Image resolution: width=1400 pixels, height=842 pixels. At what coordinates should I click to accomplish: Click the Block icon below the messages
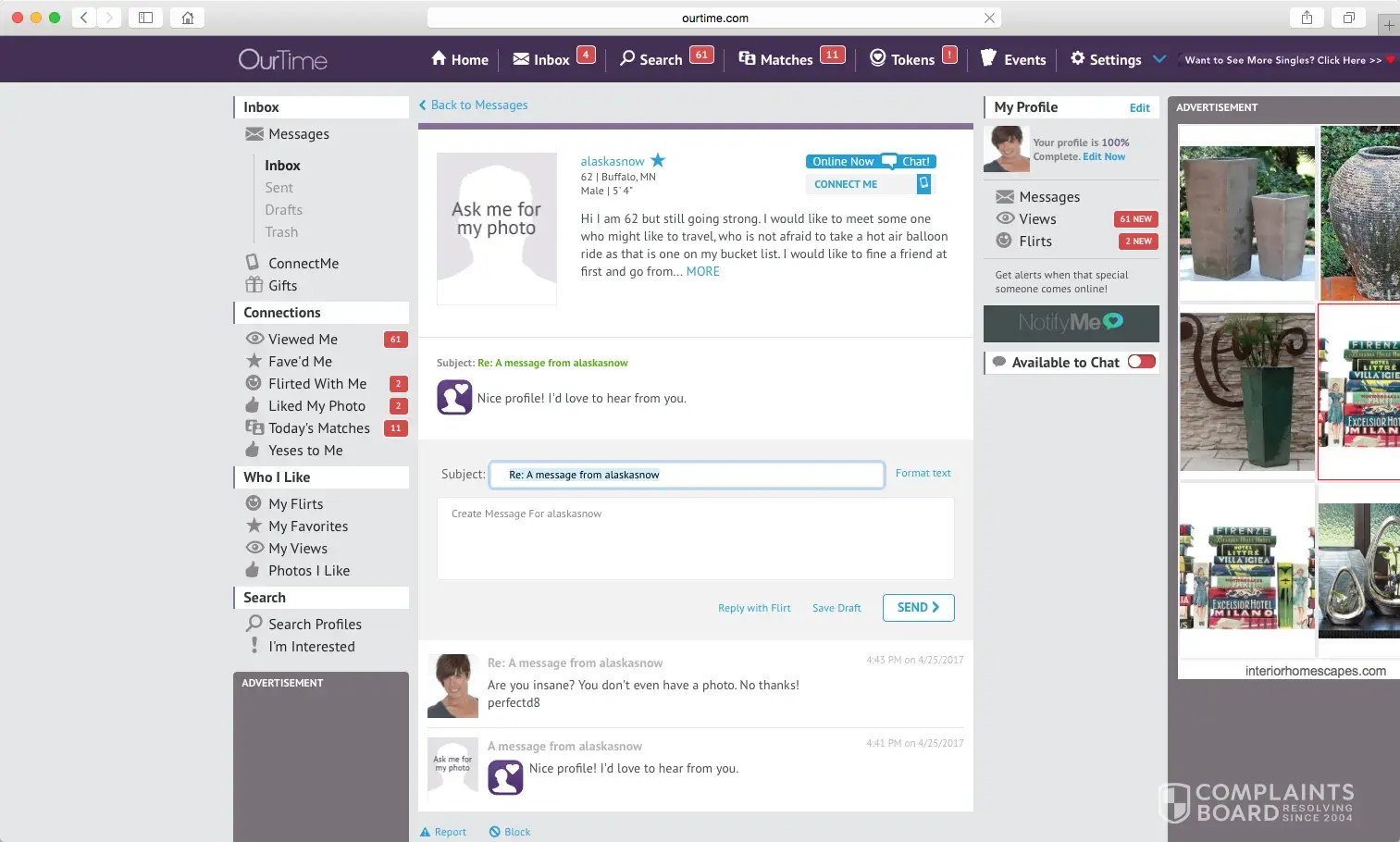click(x=495, y=832)
